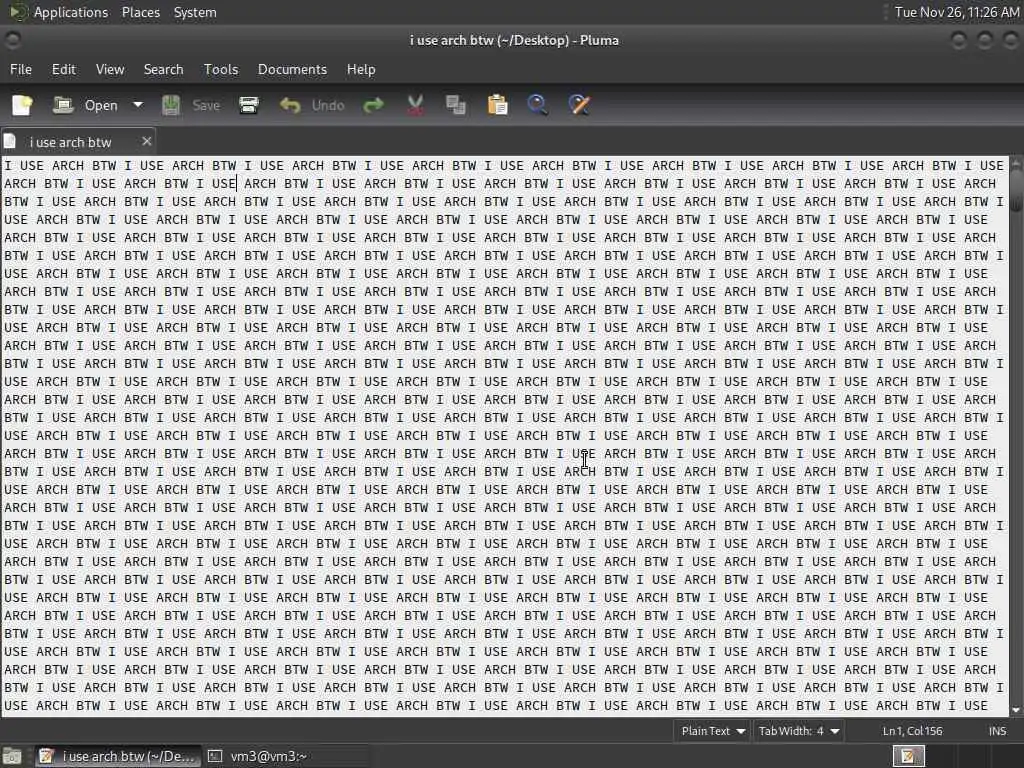
Task: Cut selection with the scissors icon
Action: coord(415,105)
